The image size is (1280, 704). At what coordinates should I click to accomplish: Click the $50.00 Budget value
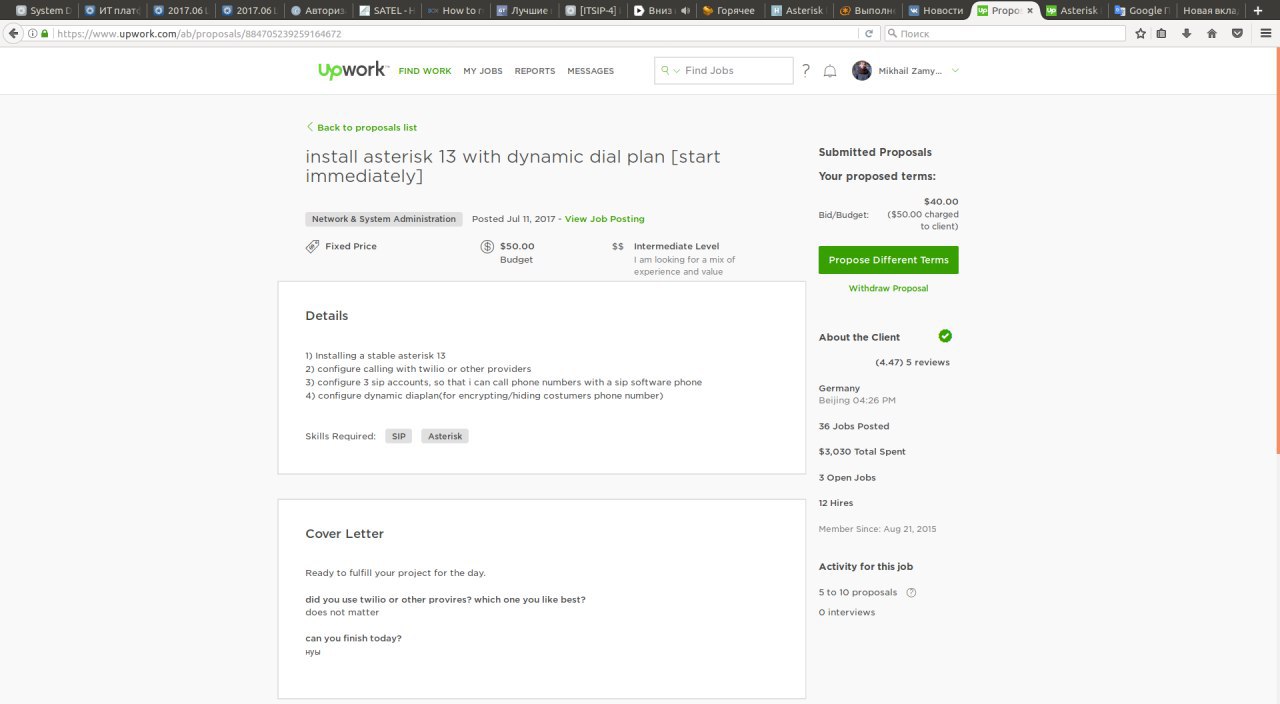[x=517, y=246]
